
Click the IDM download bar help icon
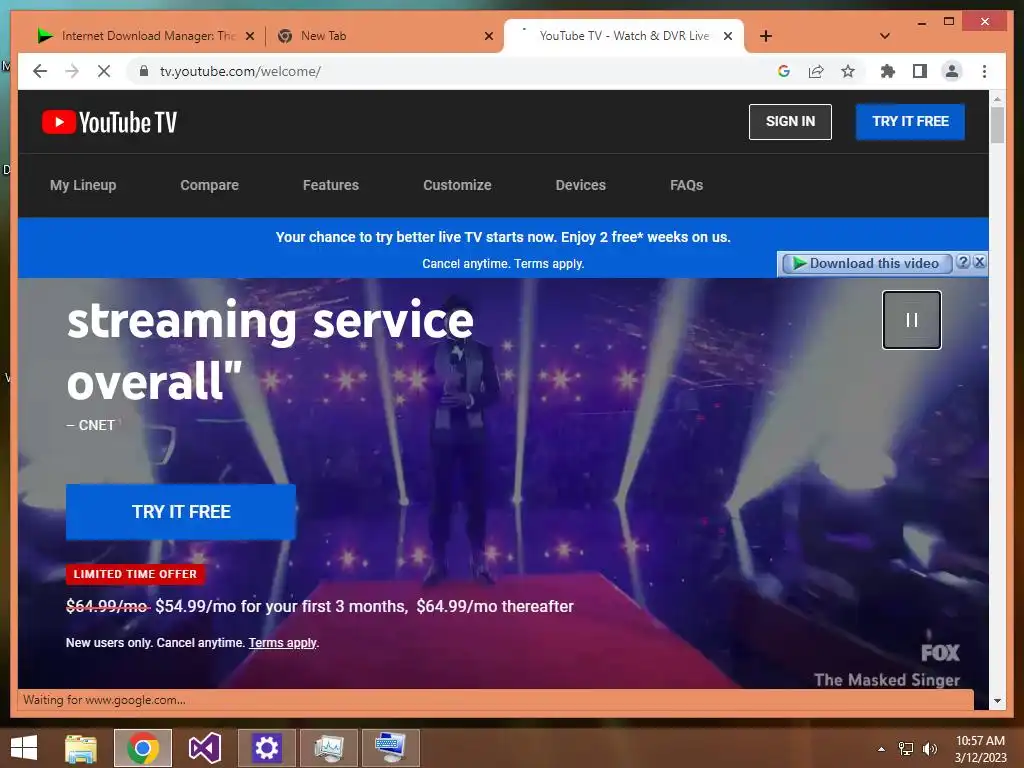click(963, 262)
